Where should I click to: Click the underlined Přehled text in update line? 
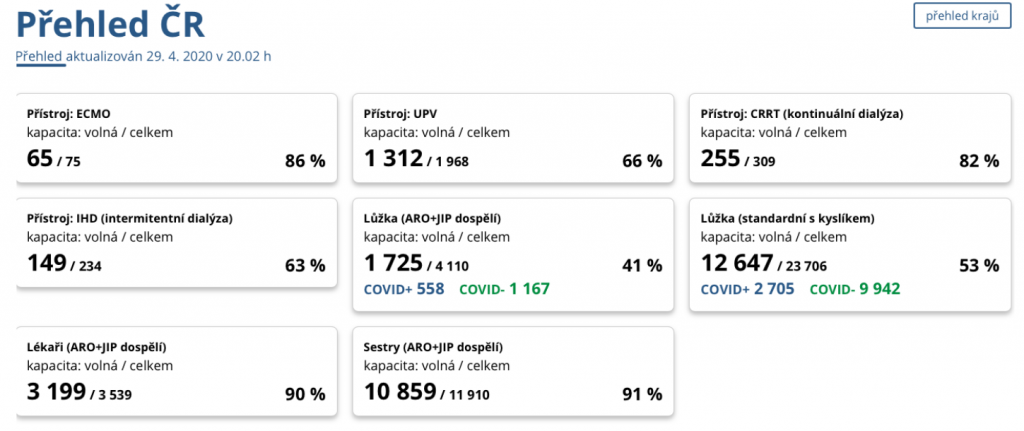[x=39, y=56]
